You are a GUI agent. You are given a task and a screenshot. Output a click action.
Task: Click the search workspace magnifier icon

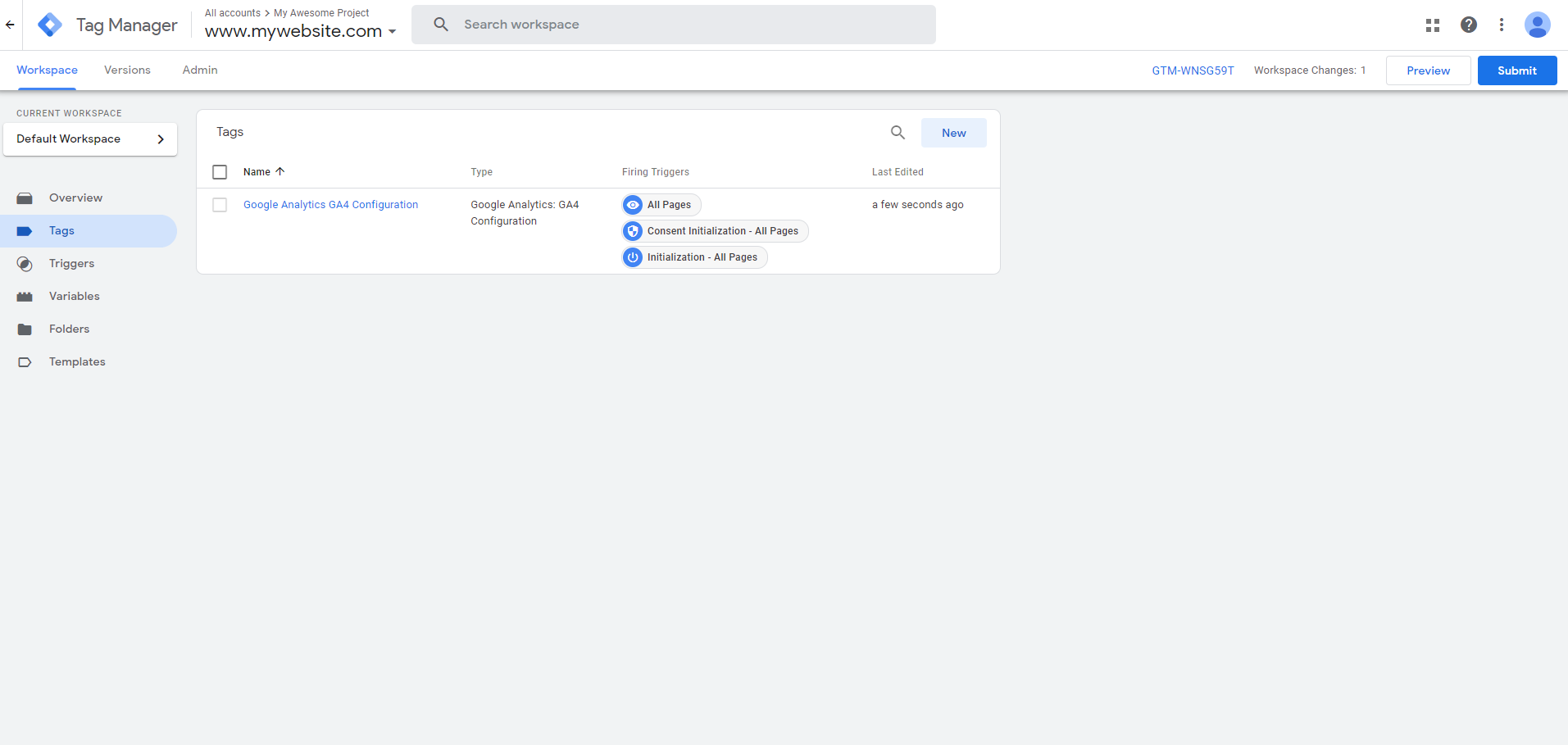point(441,25)
